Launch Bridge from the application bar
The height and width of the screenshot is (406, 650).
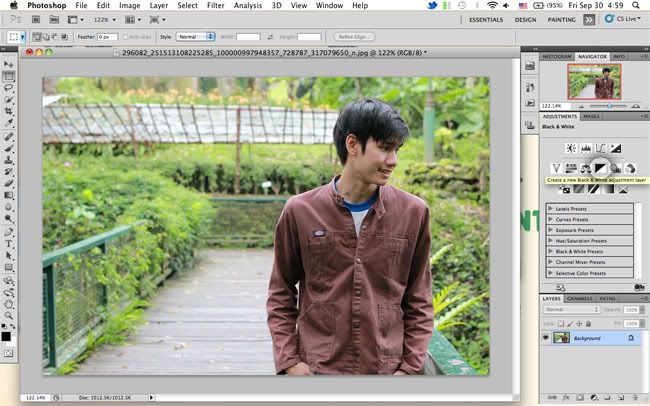click(36, 19)
